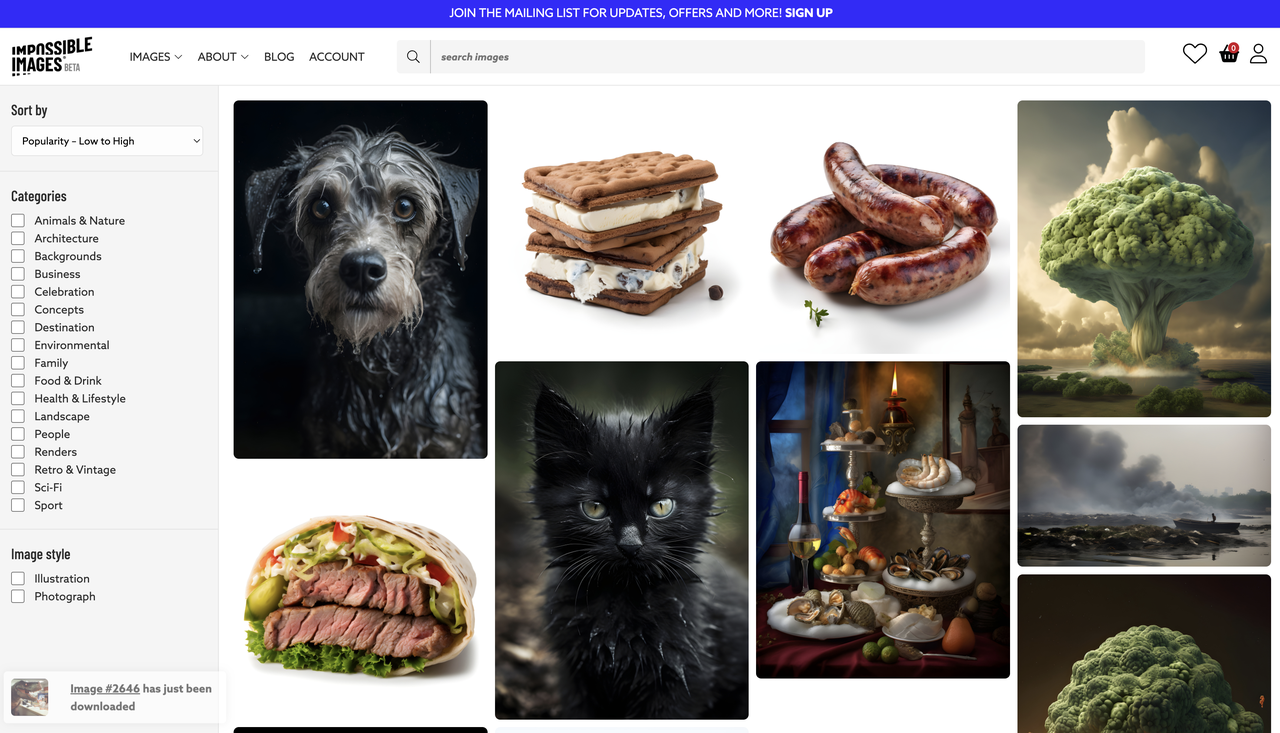The height and width of the screenshot is (733, 1280).
Task: Open the BLOG page
Action: (279, 57)
